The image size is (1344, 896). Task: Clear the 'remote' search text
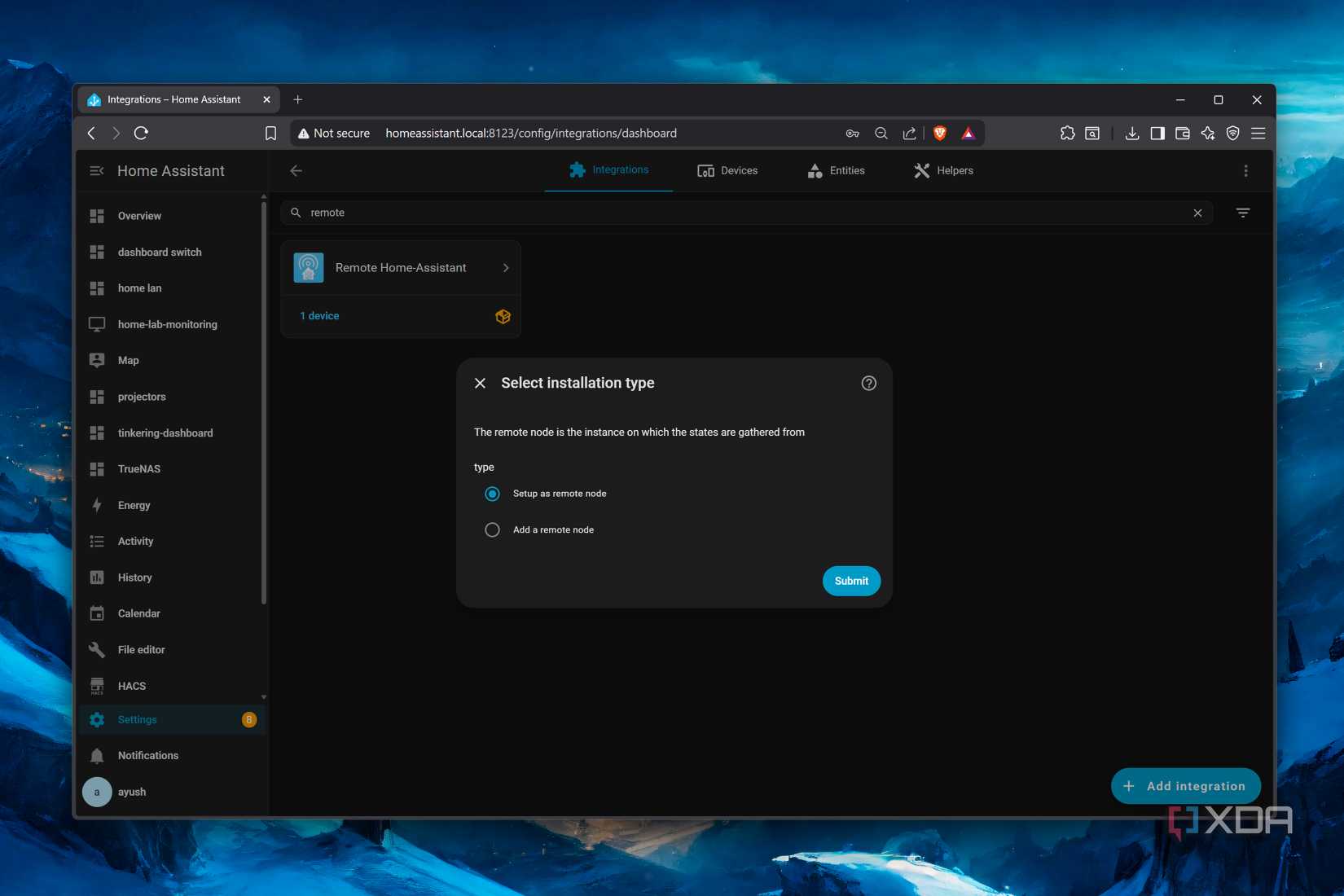click(x=1197, y=213)
